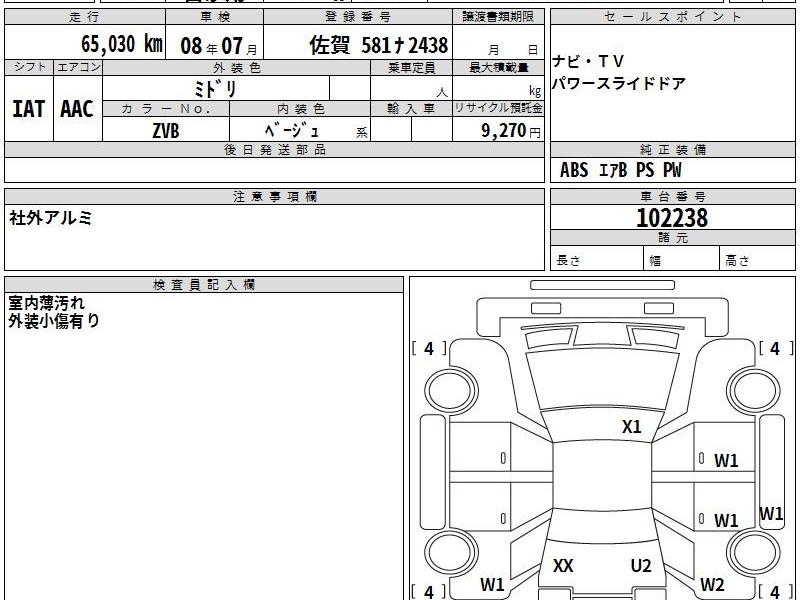
Task: Select the 系 suffix beside ベージュ
Action: coord(362,133)
